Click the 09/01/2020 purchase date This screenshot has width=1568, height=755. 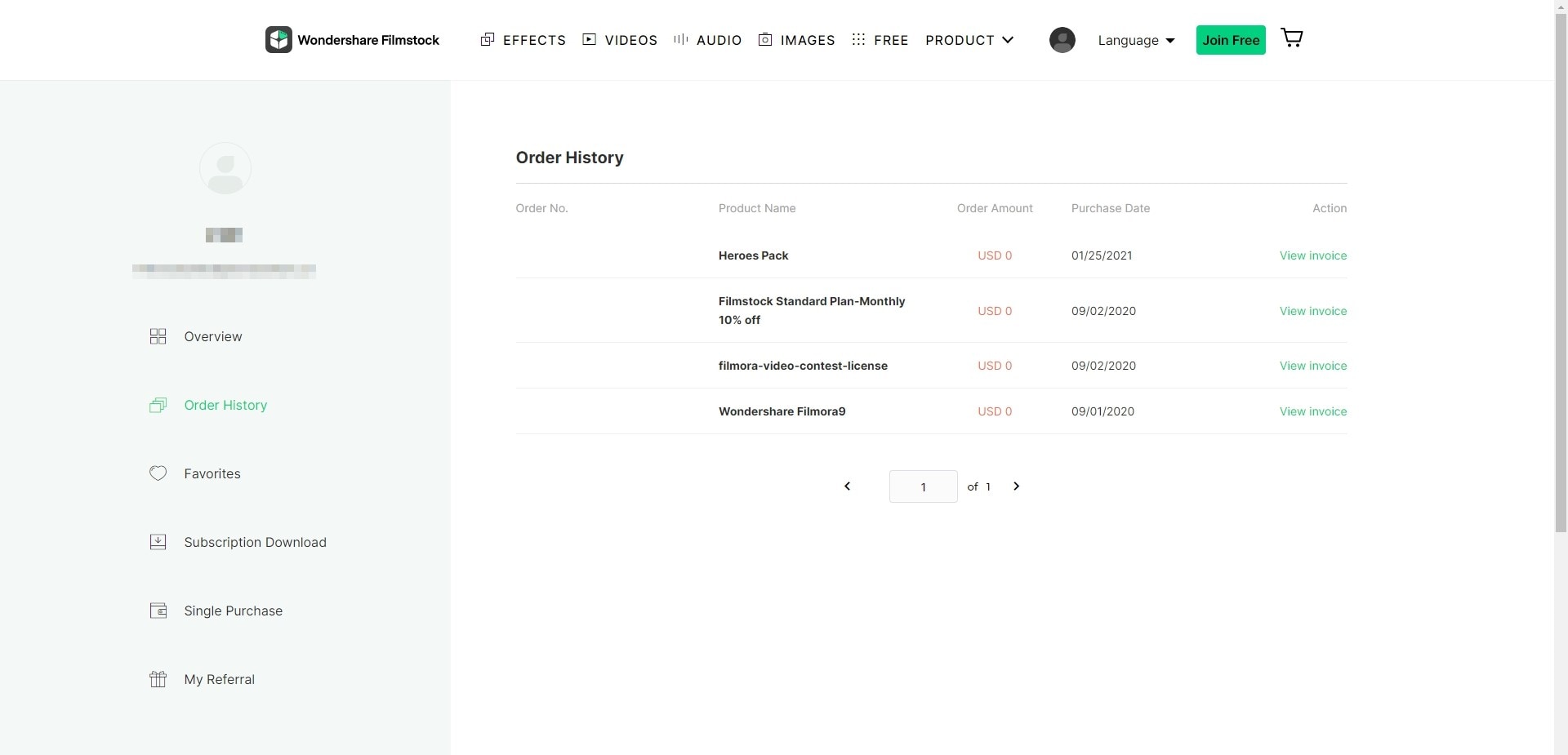[x=1102, y=411]
